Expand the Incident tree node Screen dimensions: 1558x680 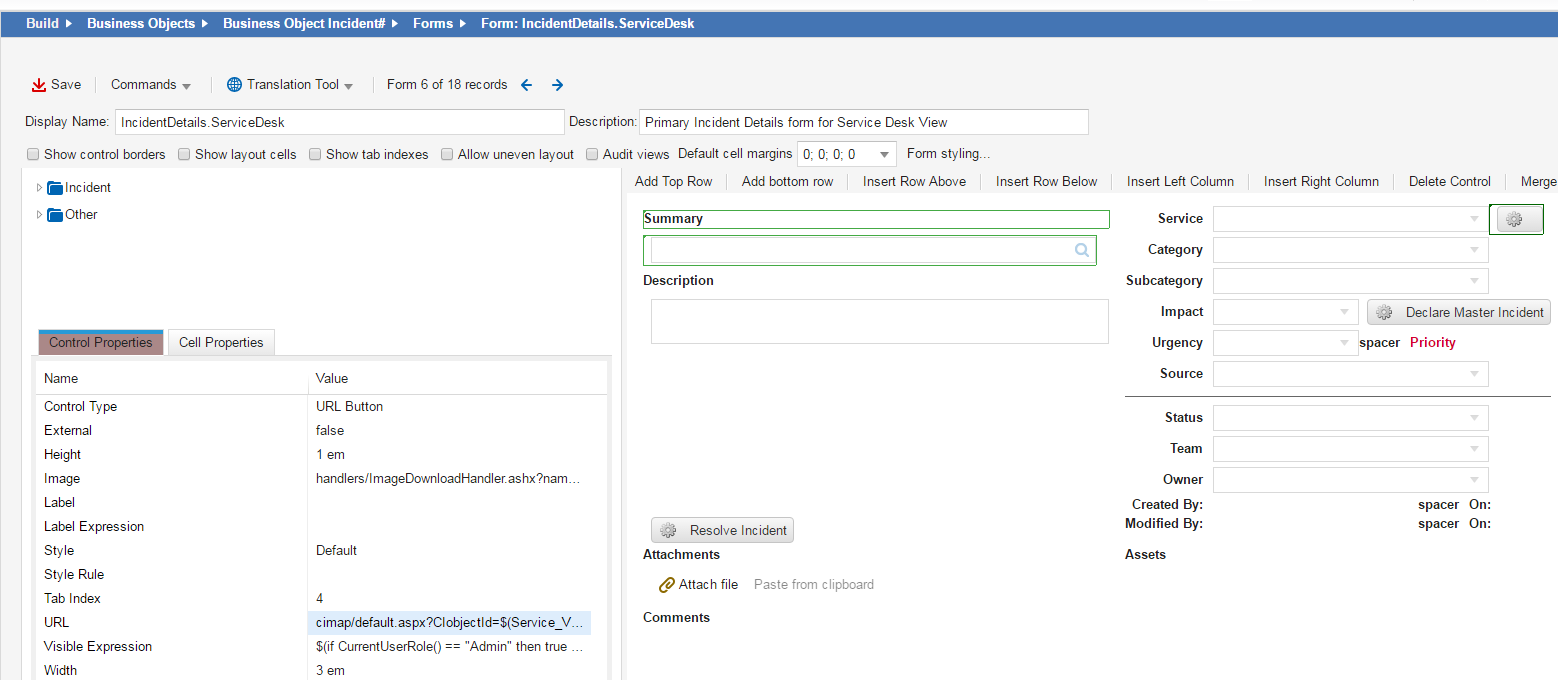pos(38,187)
